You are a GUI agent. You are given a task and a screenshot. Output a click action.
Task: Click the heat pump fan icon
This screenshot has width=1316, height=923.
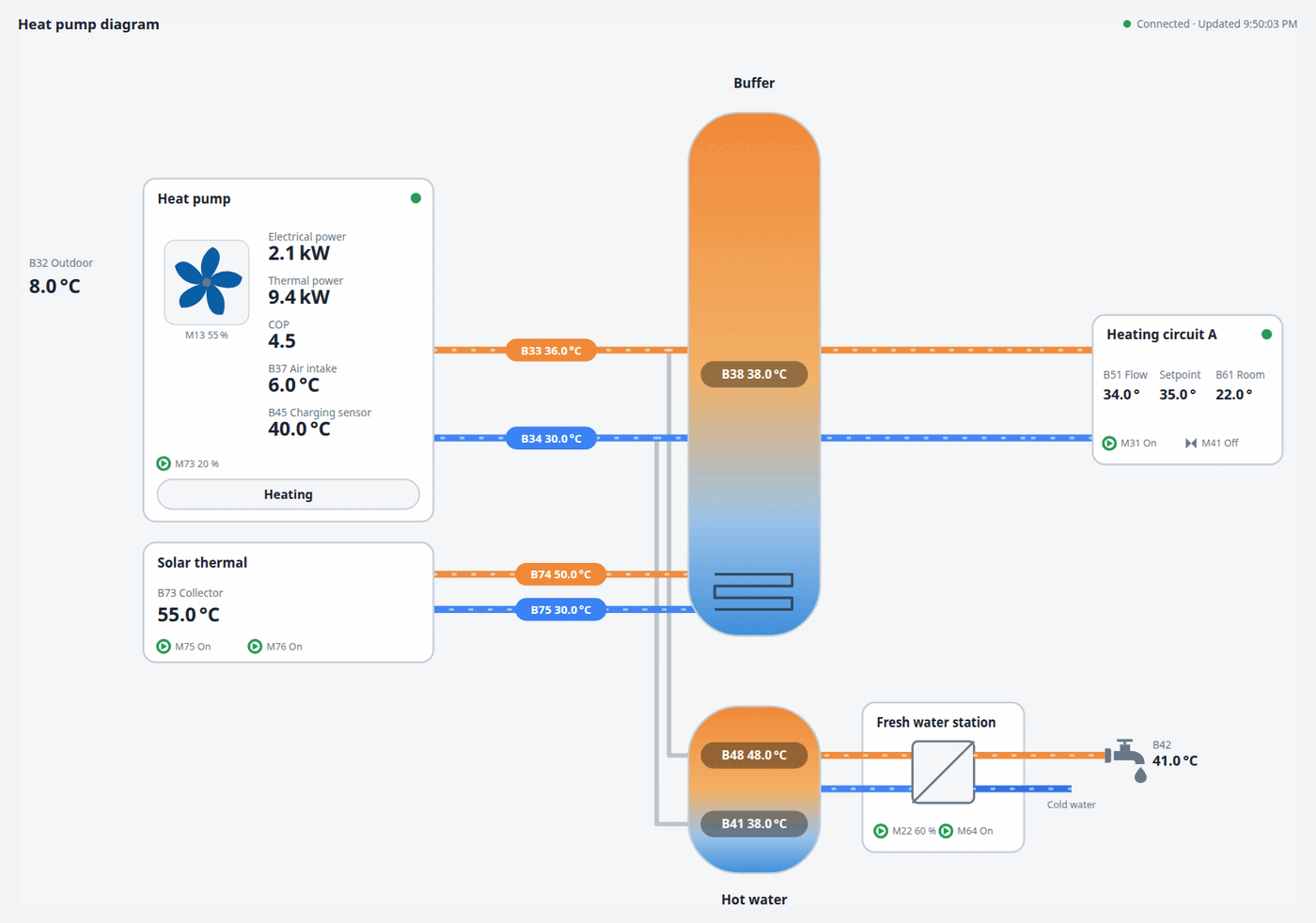pos(207,282)
